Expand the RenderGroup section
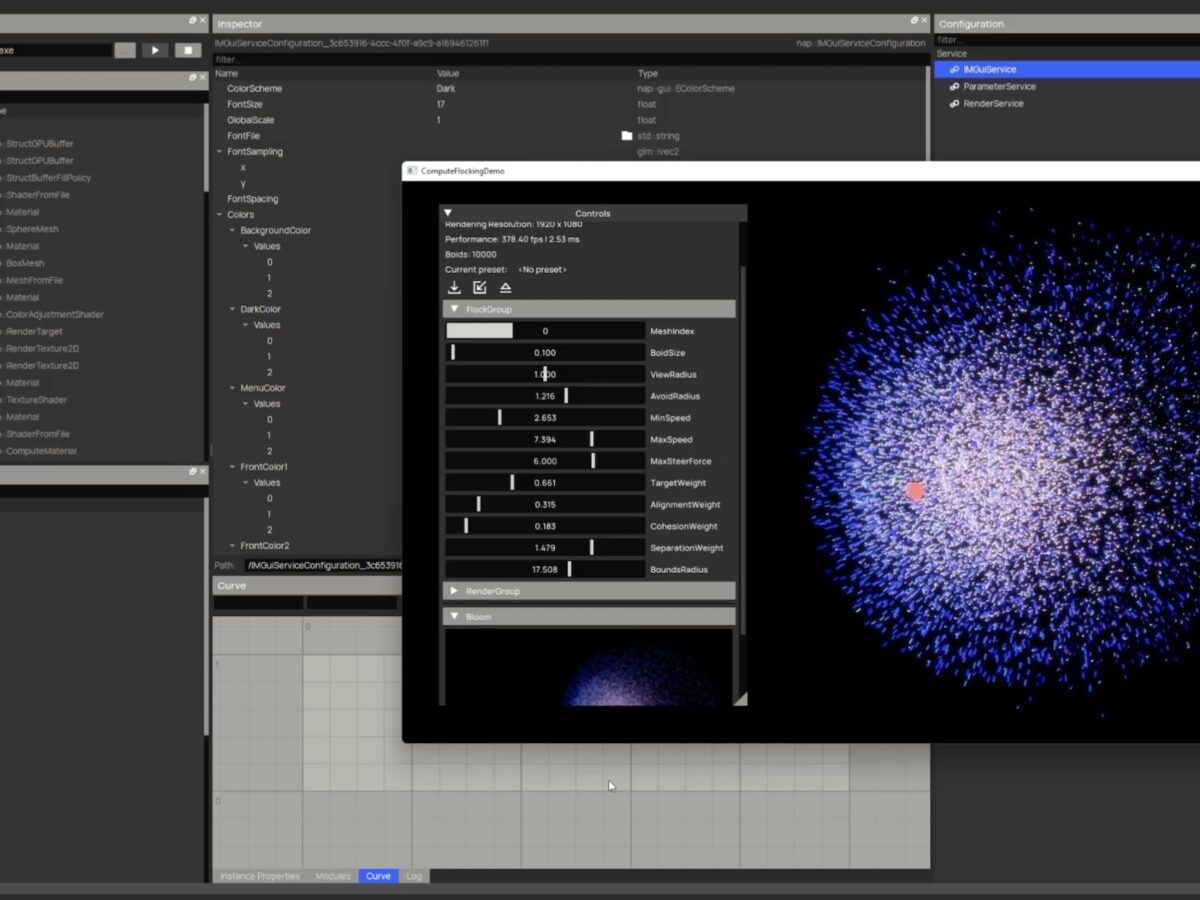 pyautogui.click(x=455, y=591)
